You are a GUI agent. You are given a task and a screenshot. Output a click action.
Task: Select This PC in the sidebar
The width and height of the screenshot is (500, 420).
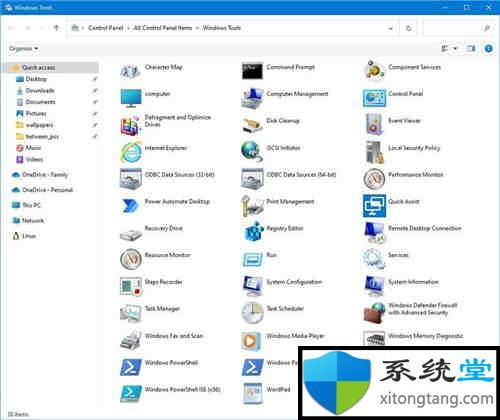click(x=31, y=205)
